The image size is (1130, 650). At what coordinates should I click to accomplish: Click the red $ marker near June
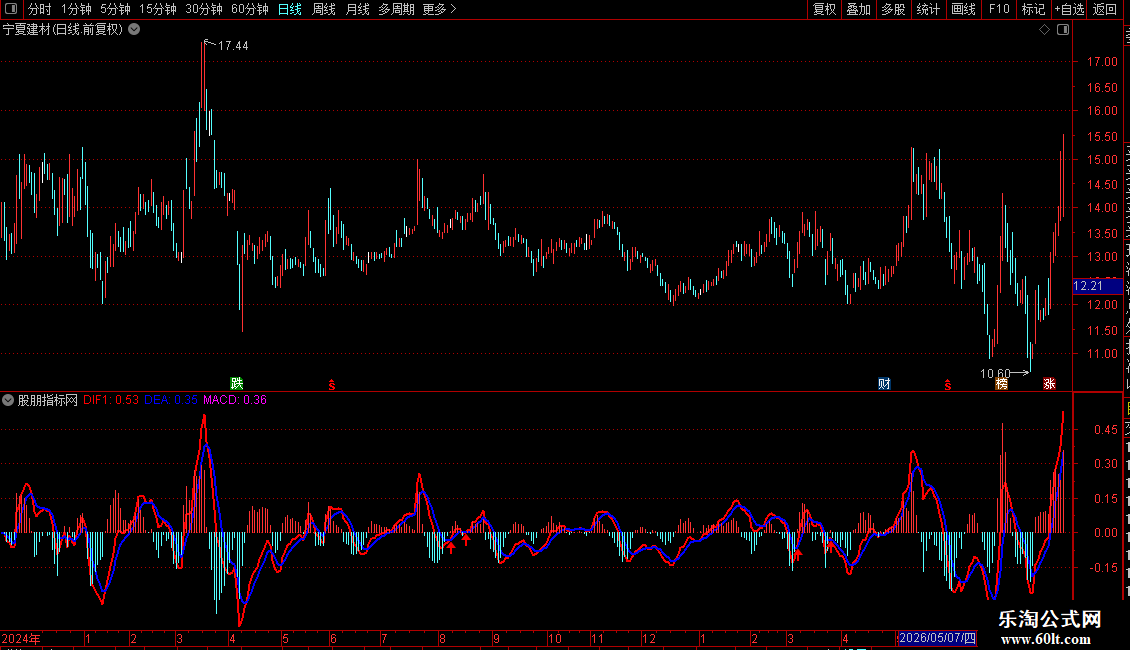(x=332, y=385)
